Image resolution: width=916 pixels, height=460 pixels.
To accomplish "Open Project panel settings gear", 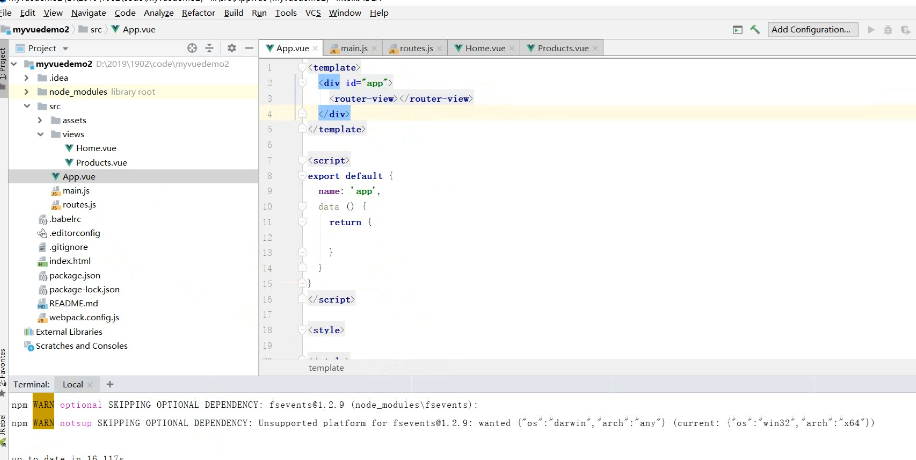I will [231, 48].
